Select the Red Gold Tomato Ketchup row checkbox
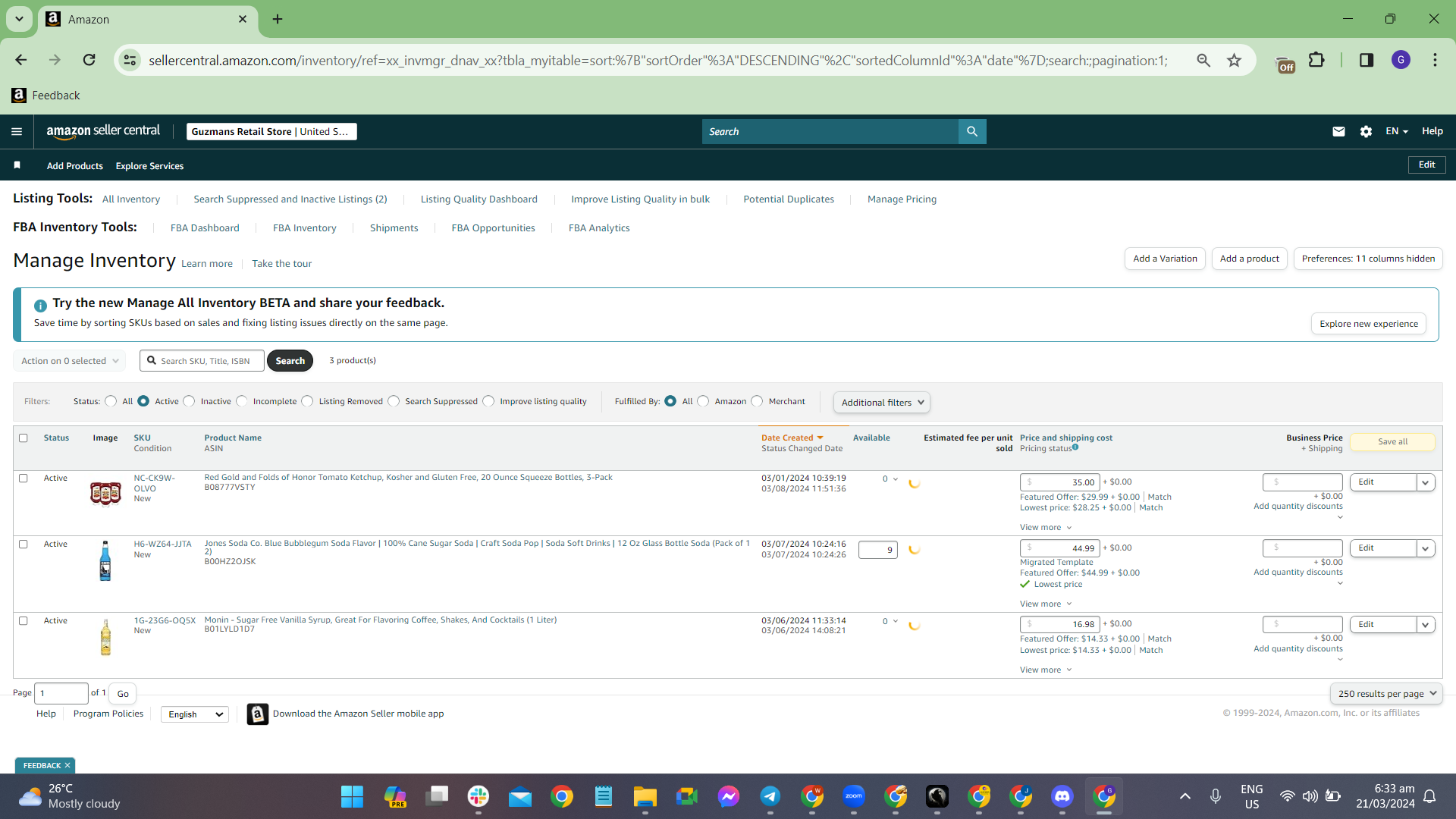 [x=24, y=479]
